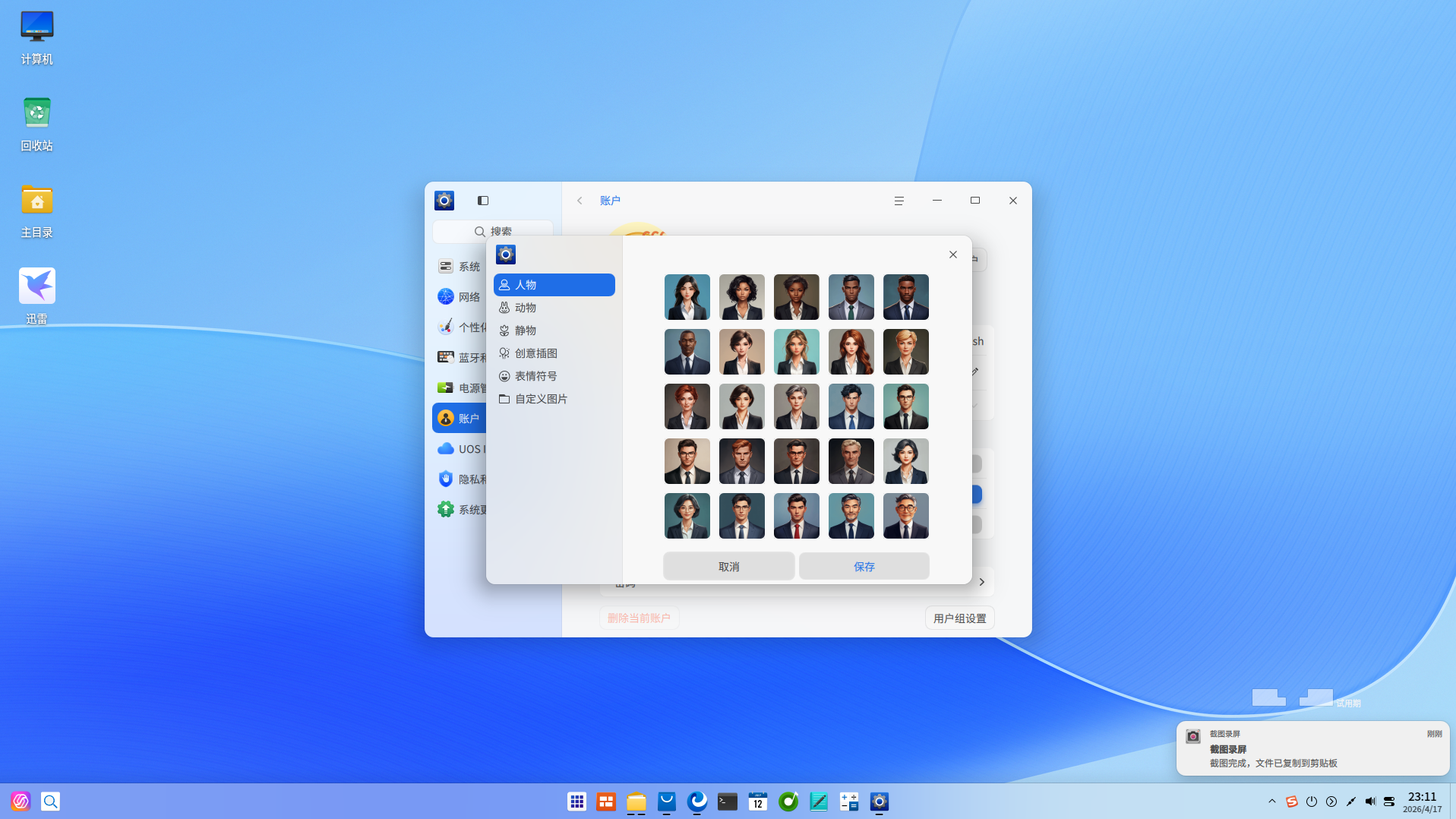Close the avatar picker dialog
This screenshot has height=819, width=1456.
click(x=953, y=255)
